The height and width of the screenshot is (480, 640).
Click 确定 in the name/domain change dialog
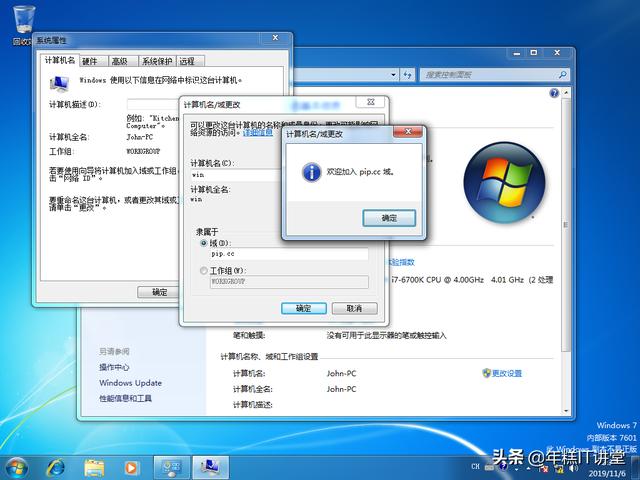coord(304,308)
